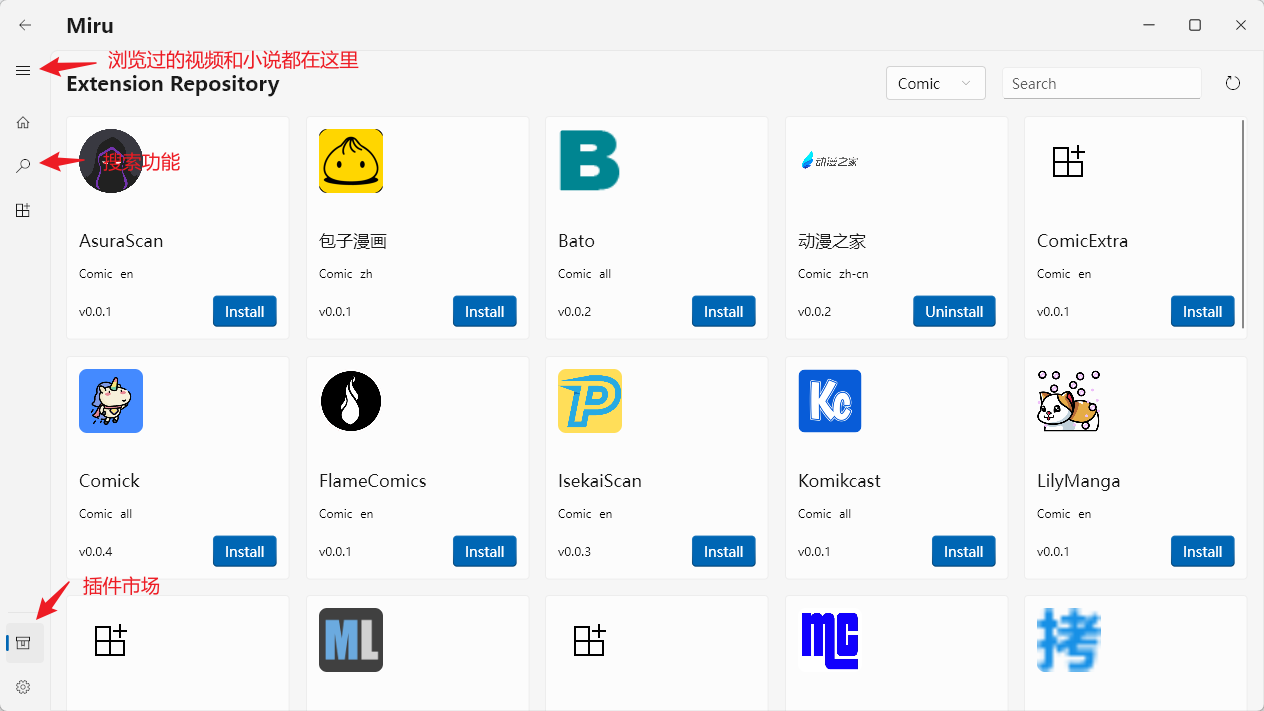
Task: Open installed extensions from the sidebar
Action: click(x=22, y=210)
